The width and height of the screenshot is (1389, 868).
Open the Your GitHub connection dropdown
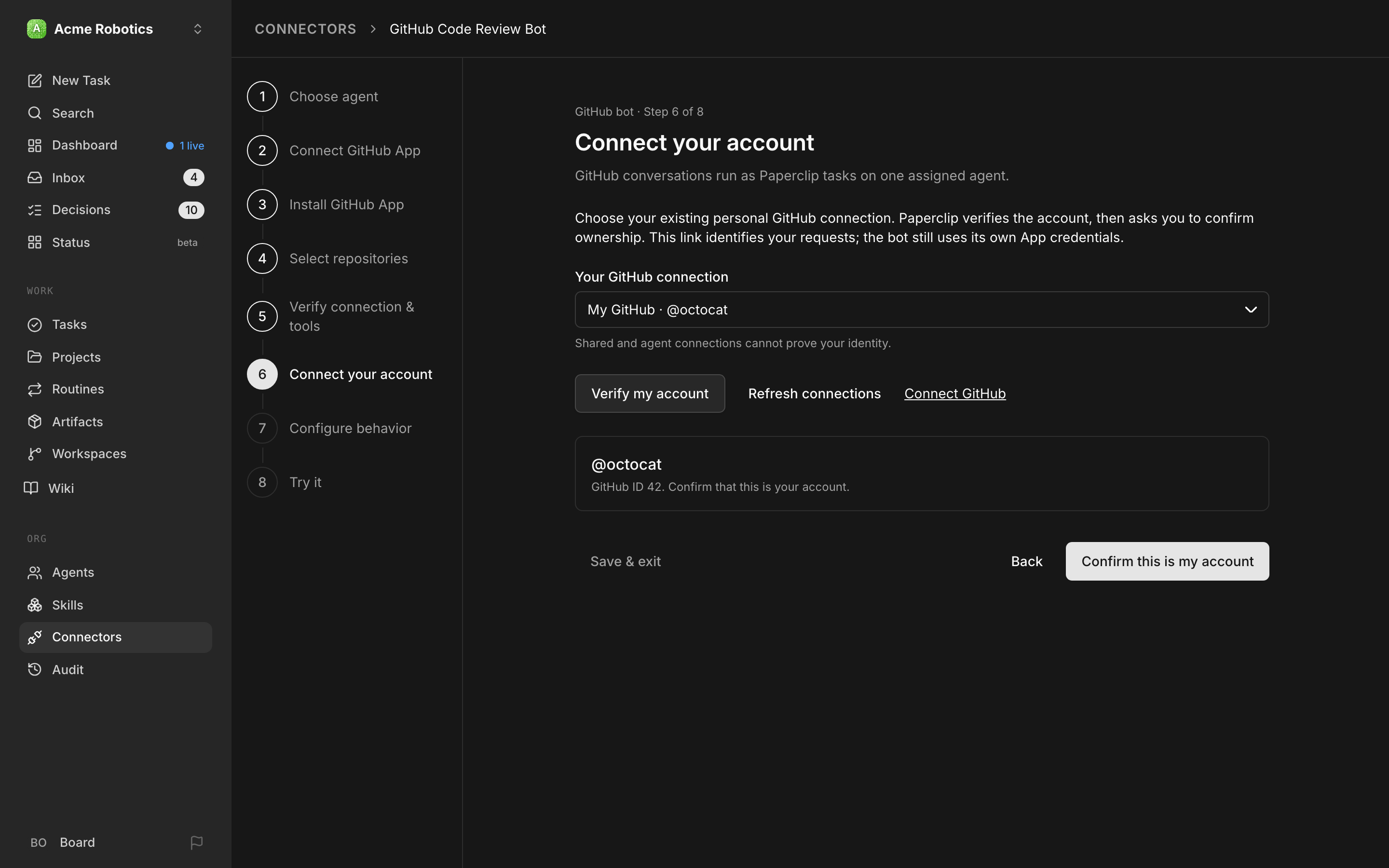(922, 310)
